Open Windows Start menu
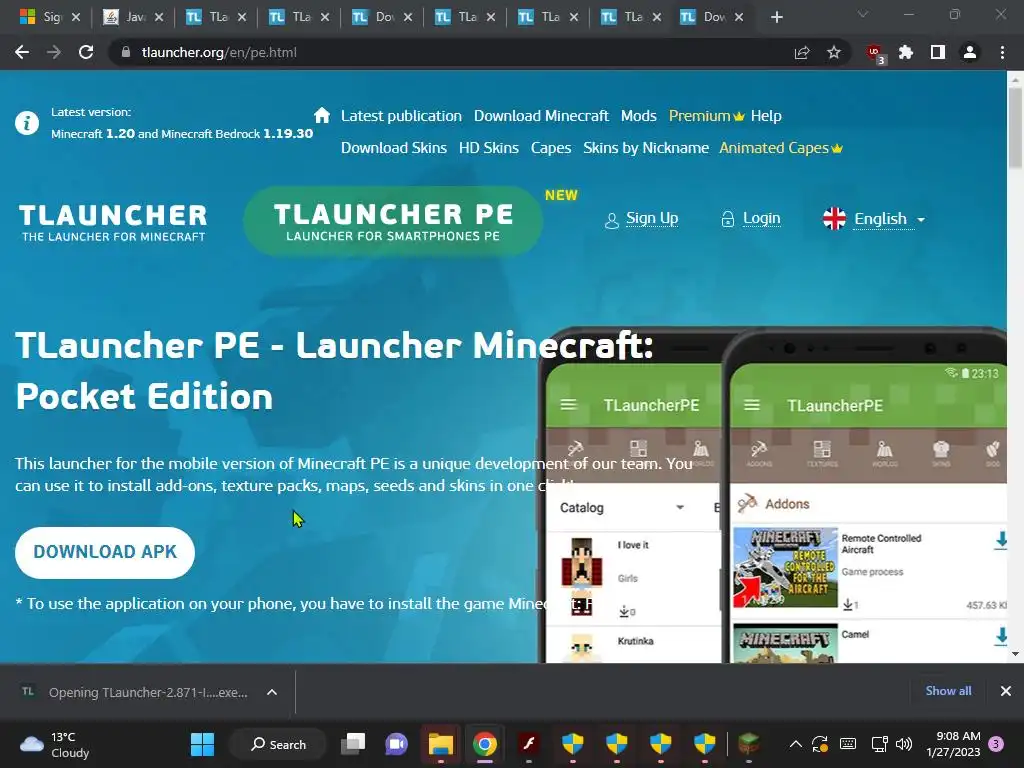Screen dimensions: 1024x768 coord(202,744)
